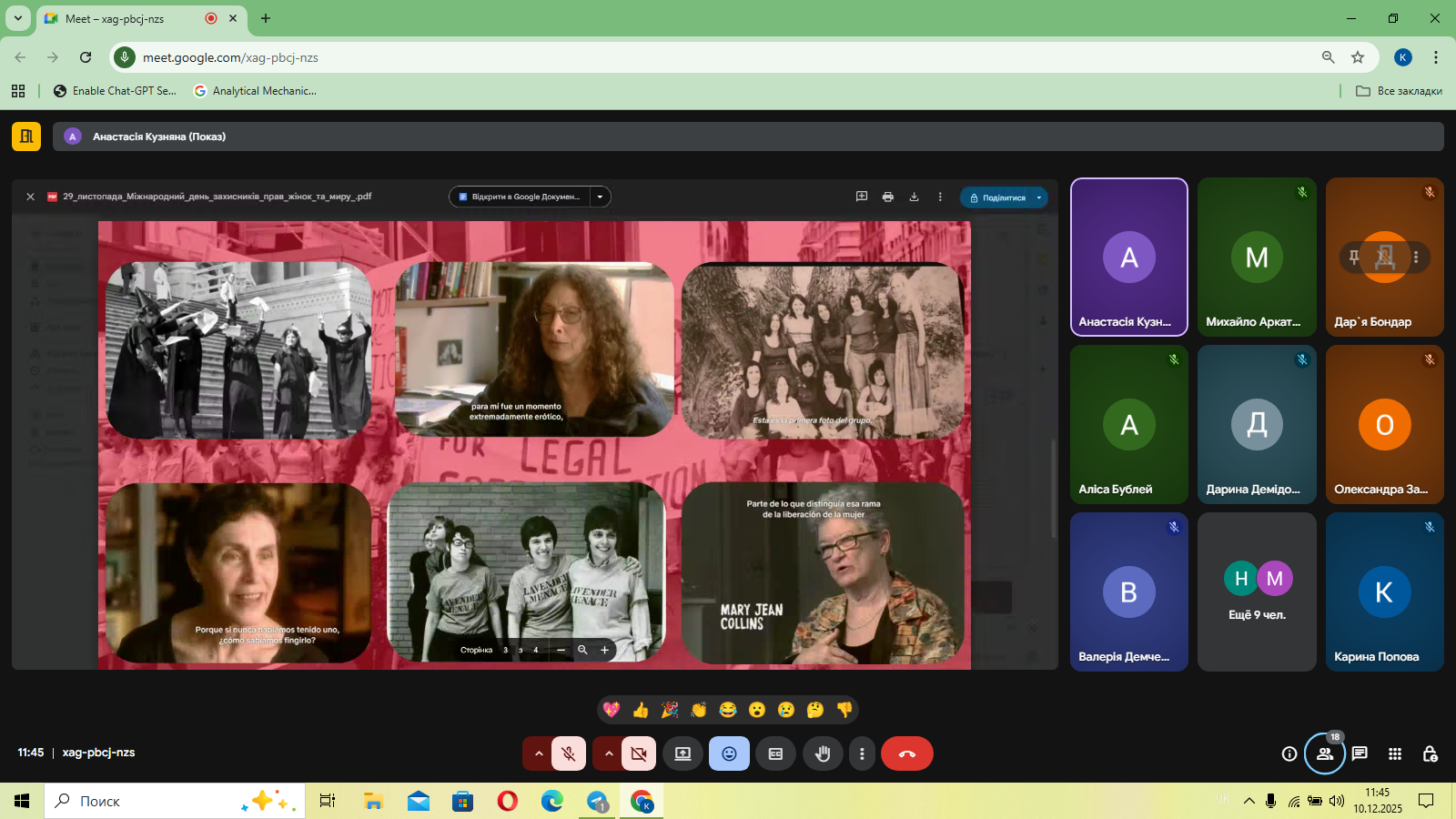The width and height of the screenshot is (1456, 819).
Task: Send the thumbs up emoji reaction
Action: coord(641,710)
